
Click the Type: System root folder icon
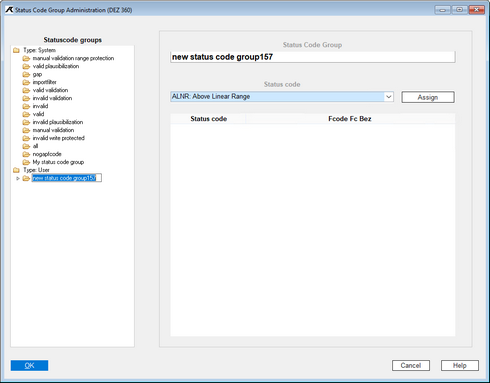16,50
